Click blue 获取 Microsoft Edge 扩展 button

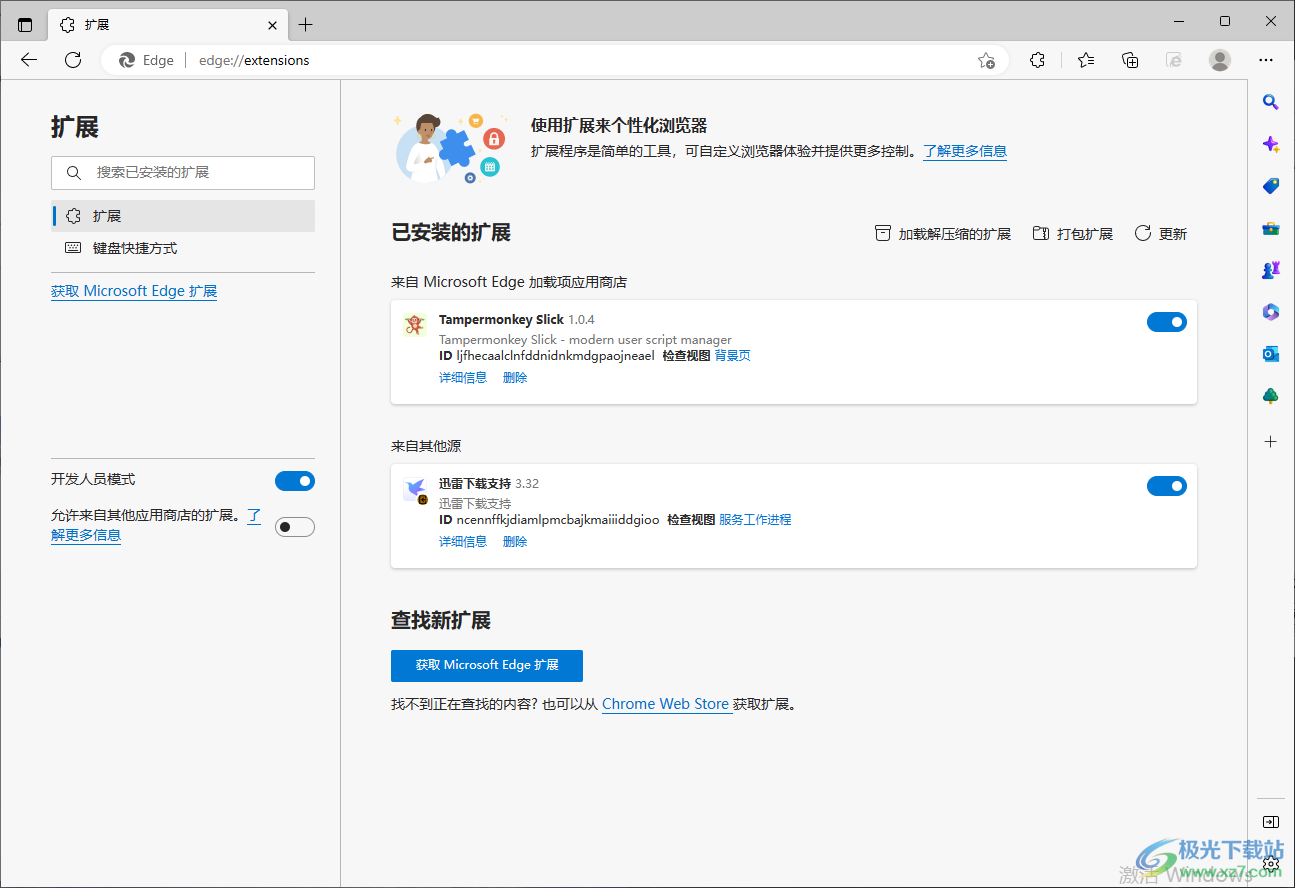coord(487,665)
